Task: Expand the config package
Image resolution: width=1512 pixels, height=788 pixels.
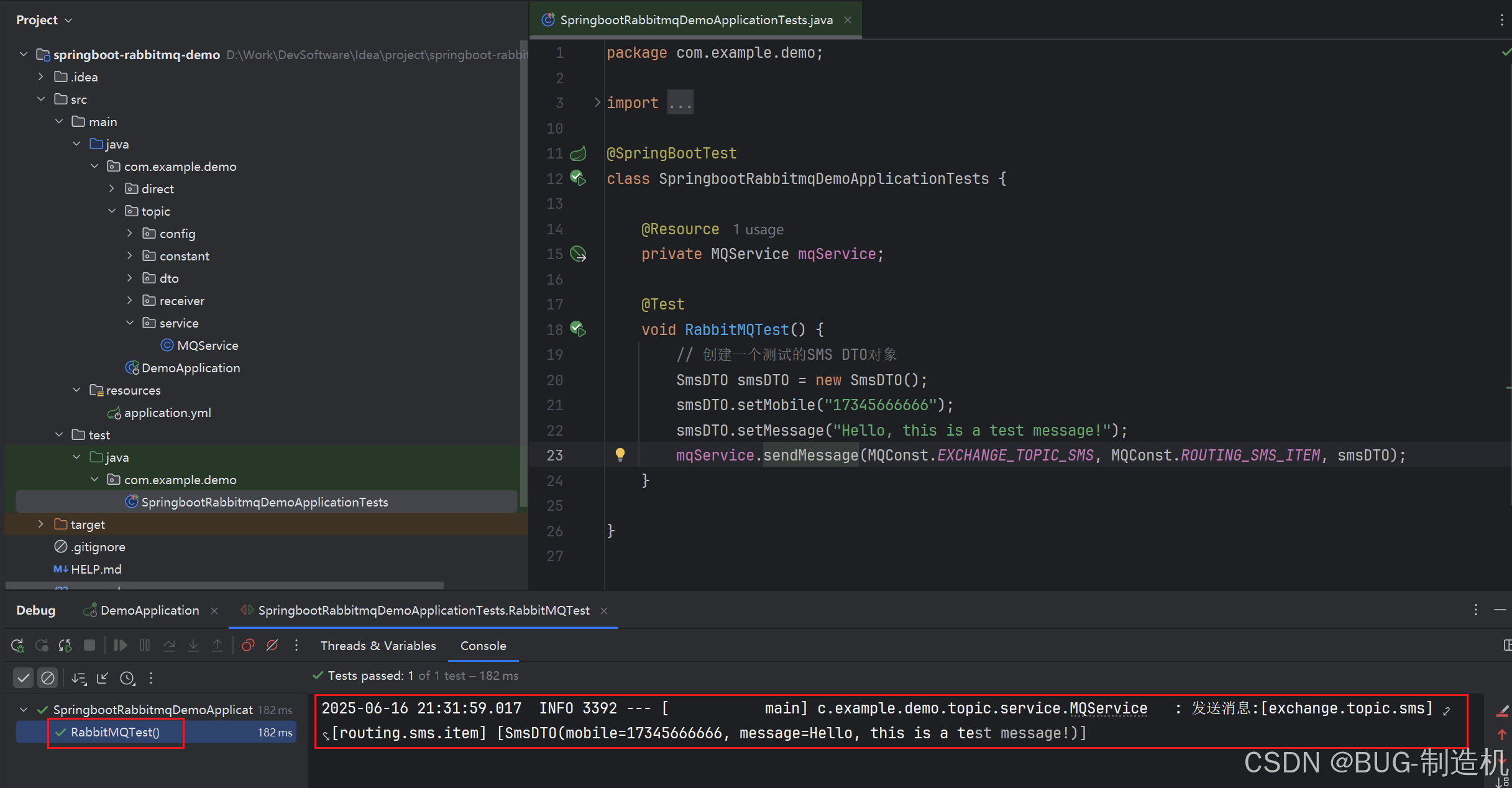Action: pos(130,234)
